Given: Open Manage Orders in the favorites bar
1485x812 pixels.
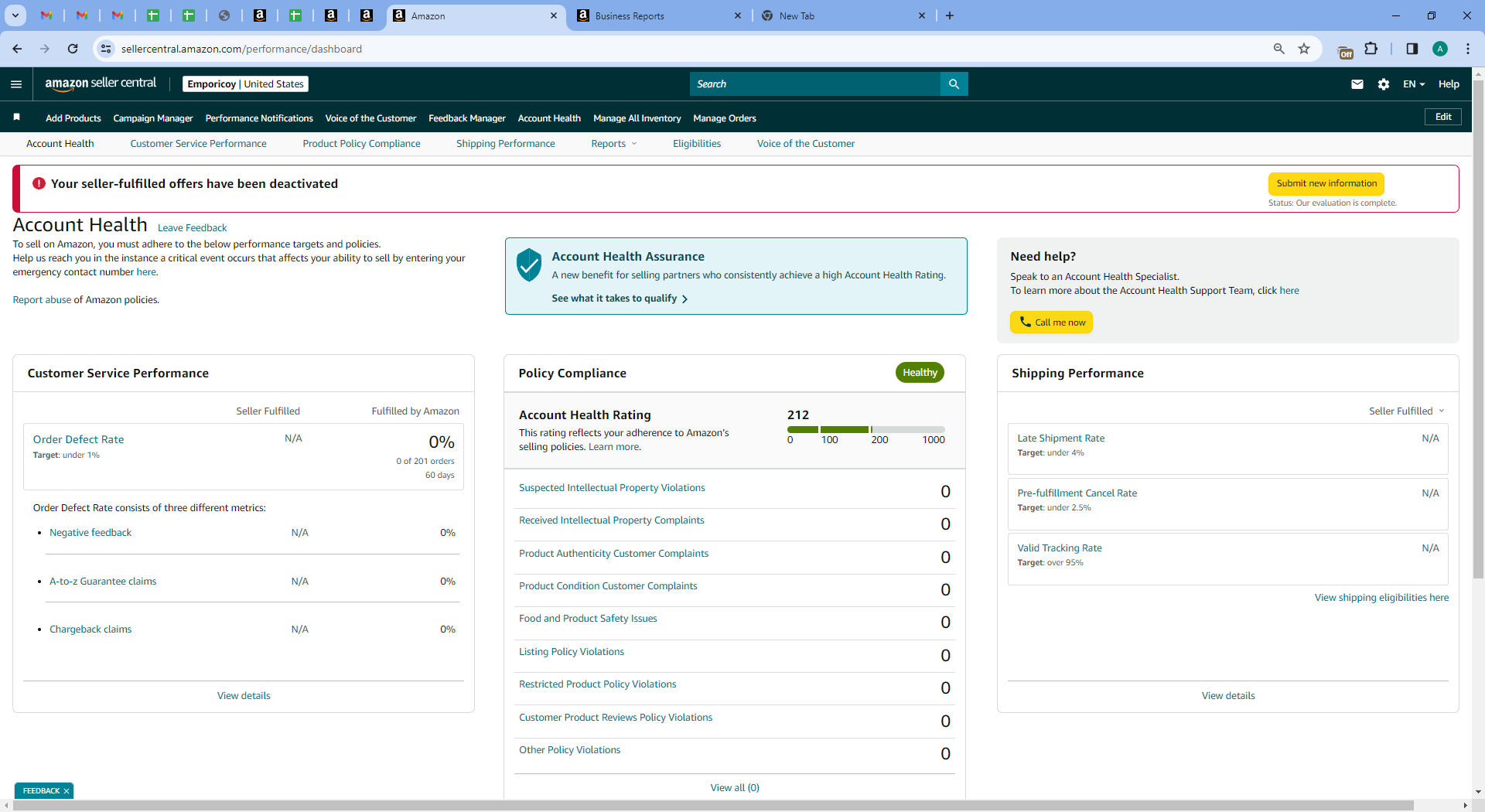Looking at the screenshot, I should (725, 118).
